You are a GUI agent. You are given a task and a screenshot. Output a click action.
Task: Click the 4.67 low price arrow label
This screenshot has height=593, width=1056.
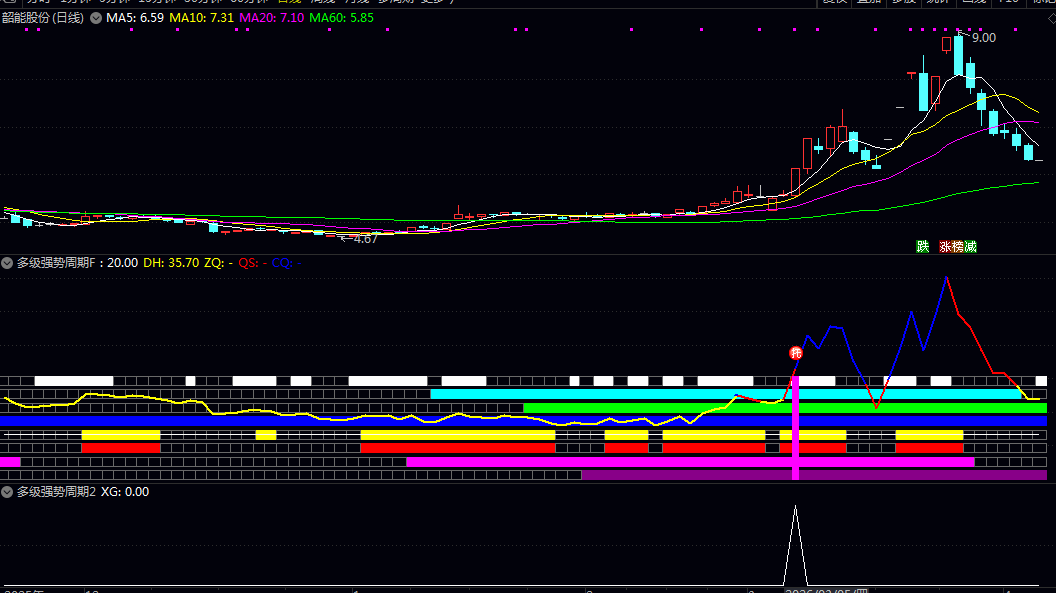pos(359,239)
